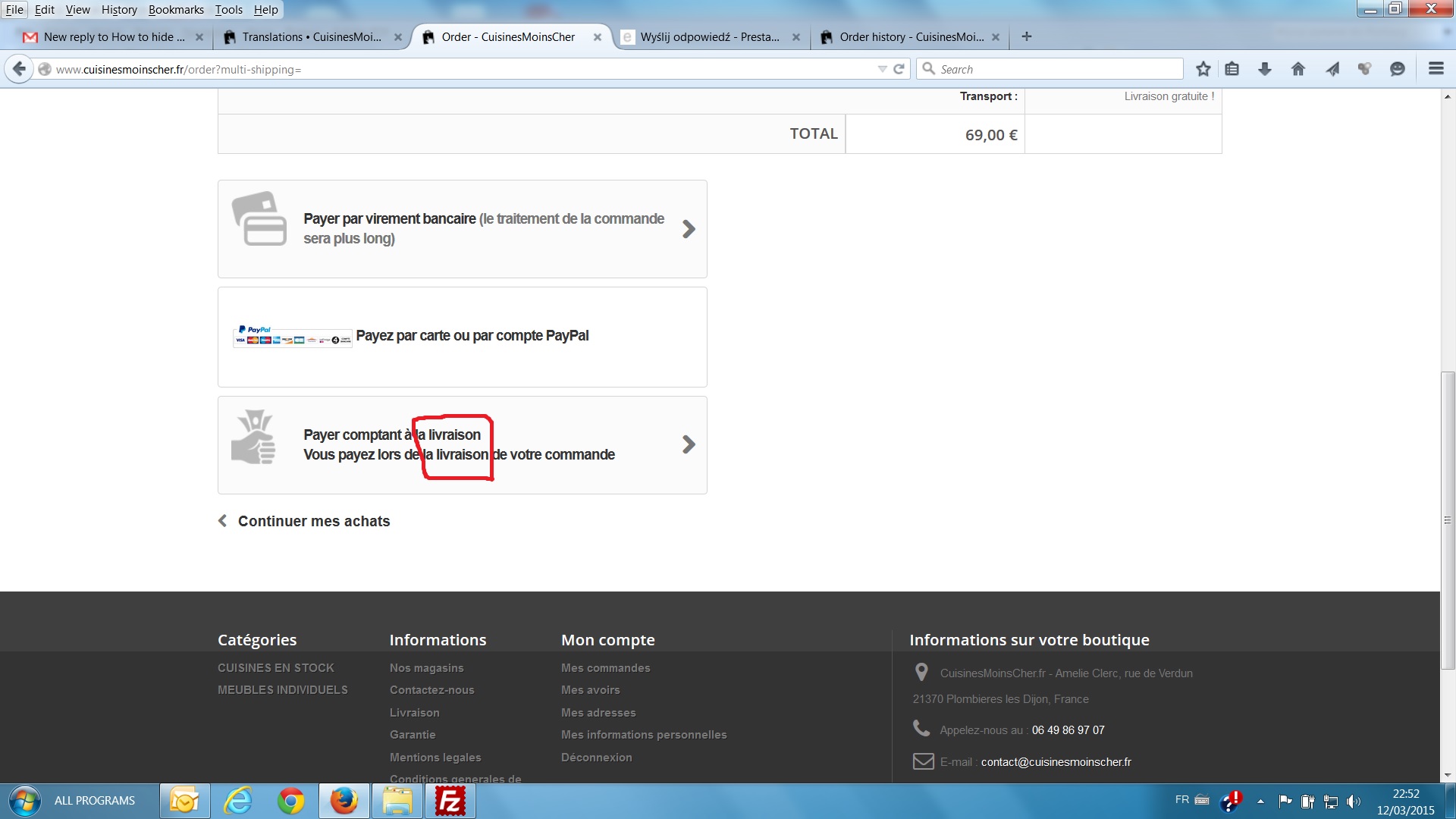Click the bookmark star icon
The width and height of the screenshot is (1456, 819).
(1203, 69)
